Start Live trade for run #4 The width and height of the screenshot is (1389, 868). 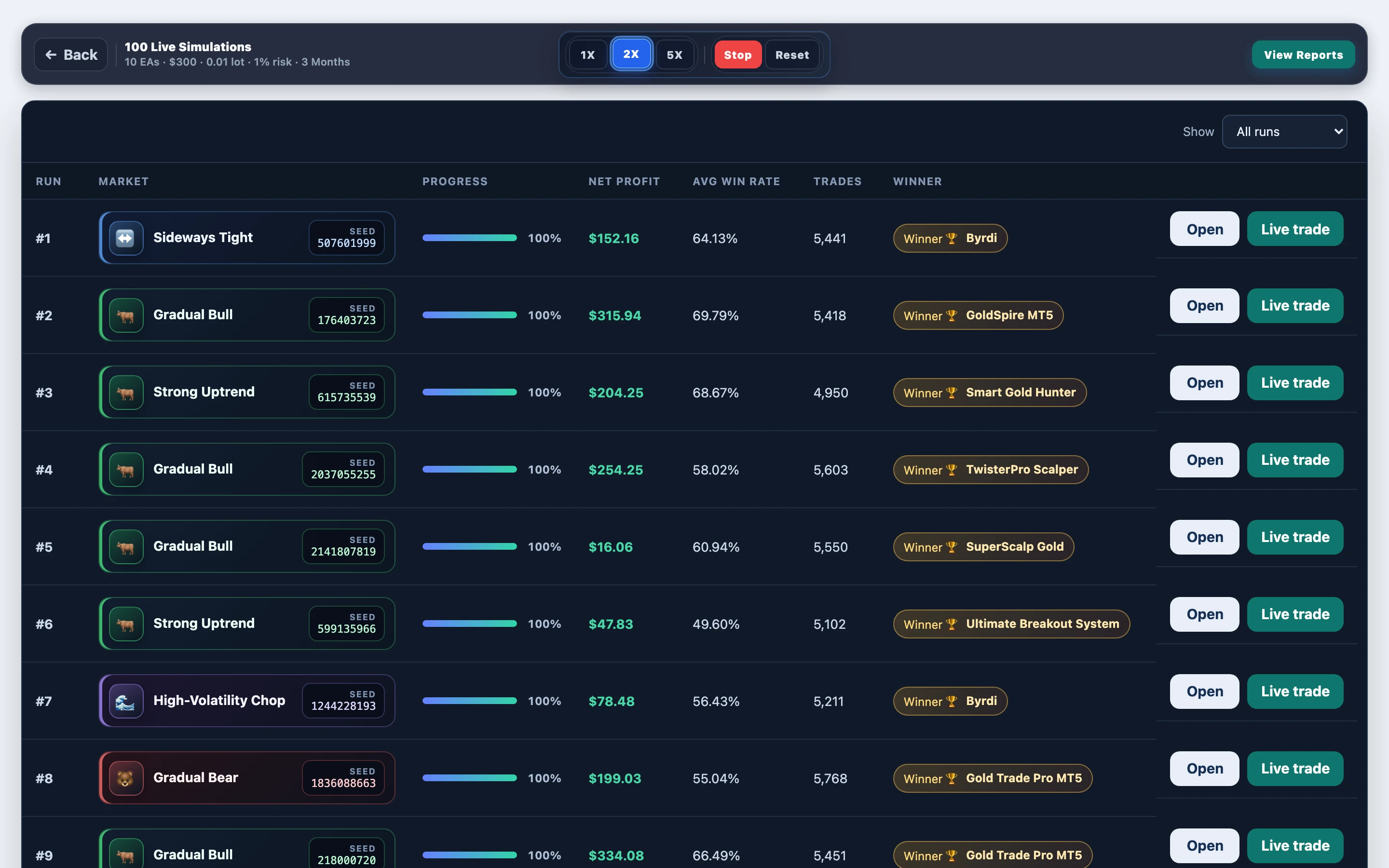click(1295, 460)
